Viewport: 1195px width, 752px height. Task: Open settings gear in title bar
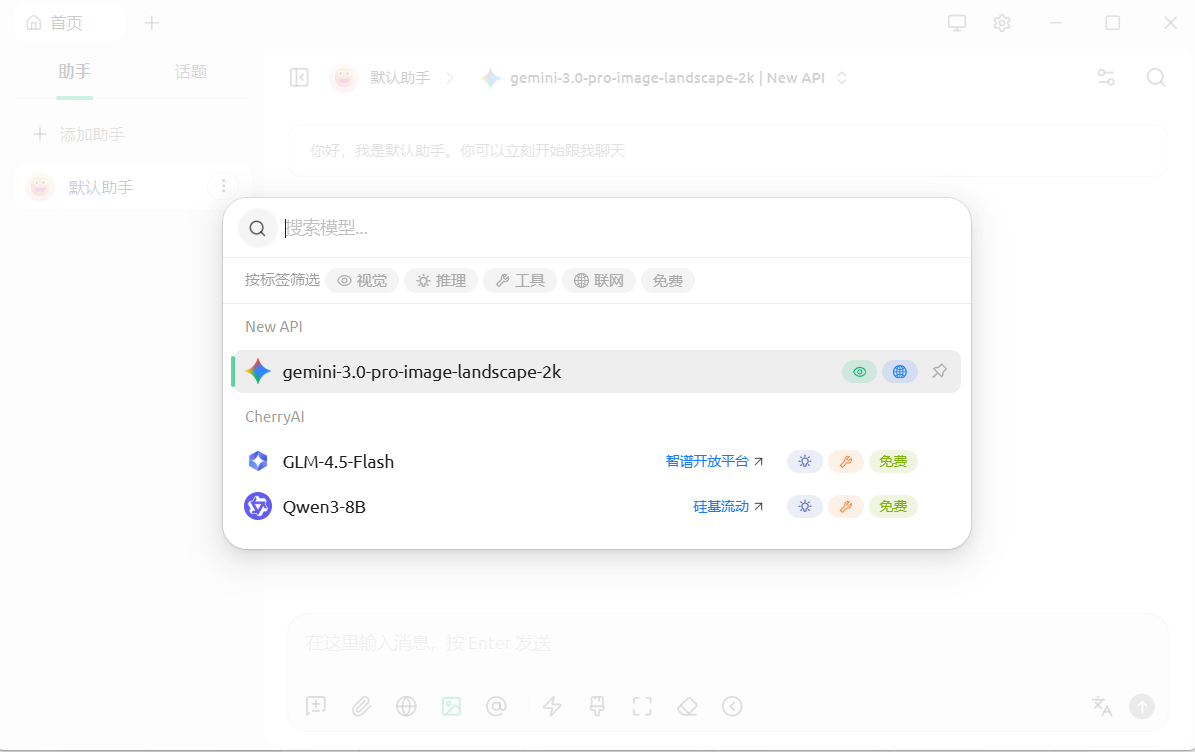click(x=1002, y=23)
